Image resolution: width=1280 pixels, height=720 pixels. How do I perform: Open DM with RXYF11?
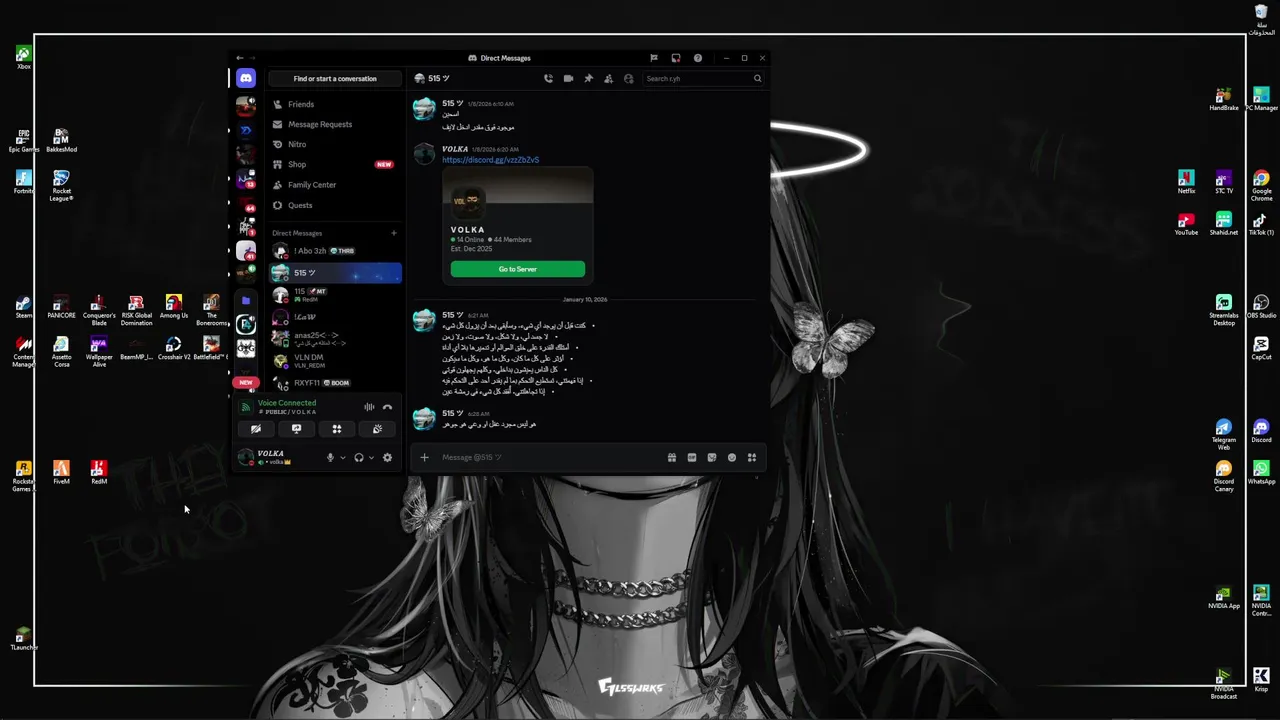335,382
